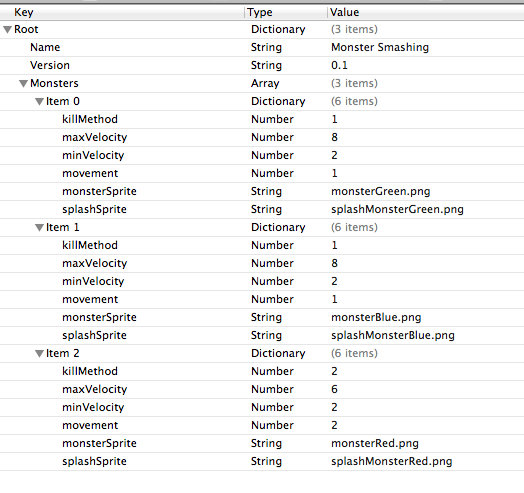Select the Item 1 key label
This screenshot has height=493, width=524.
point(62,227)
